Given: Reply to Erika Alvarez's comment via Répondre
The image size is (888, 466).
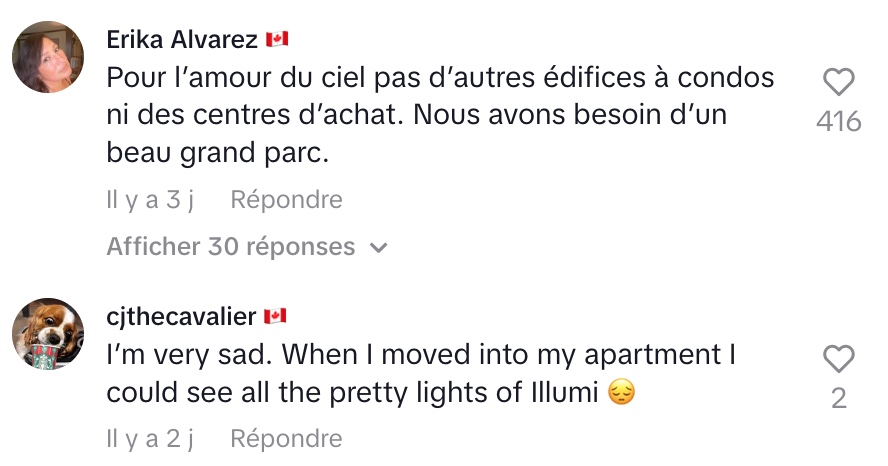Looking at the screenshot, I should coord(286,200).
